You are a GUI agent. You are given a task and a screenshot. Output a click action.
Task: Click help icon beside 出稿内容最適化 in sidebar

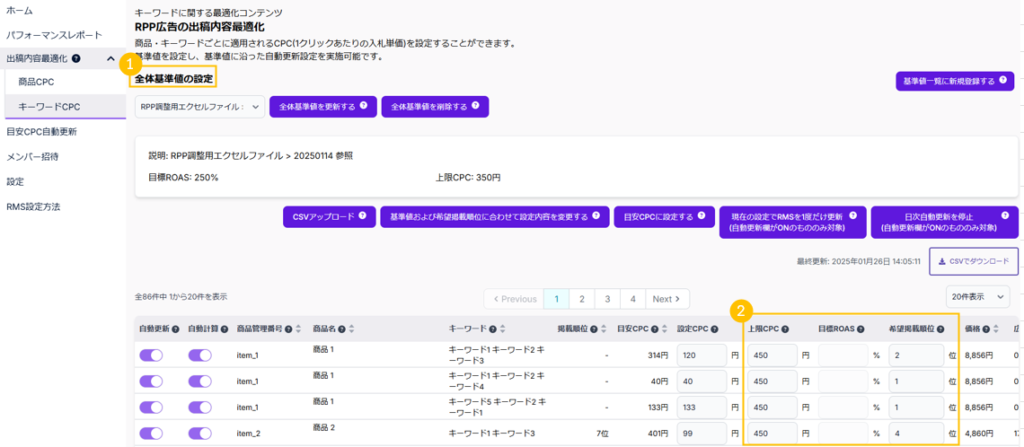click(76, 60)
